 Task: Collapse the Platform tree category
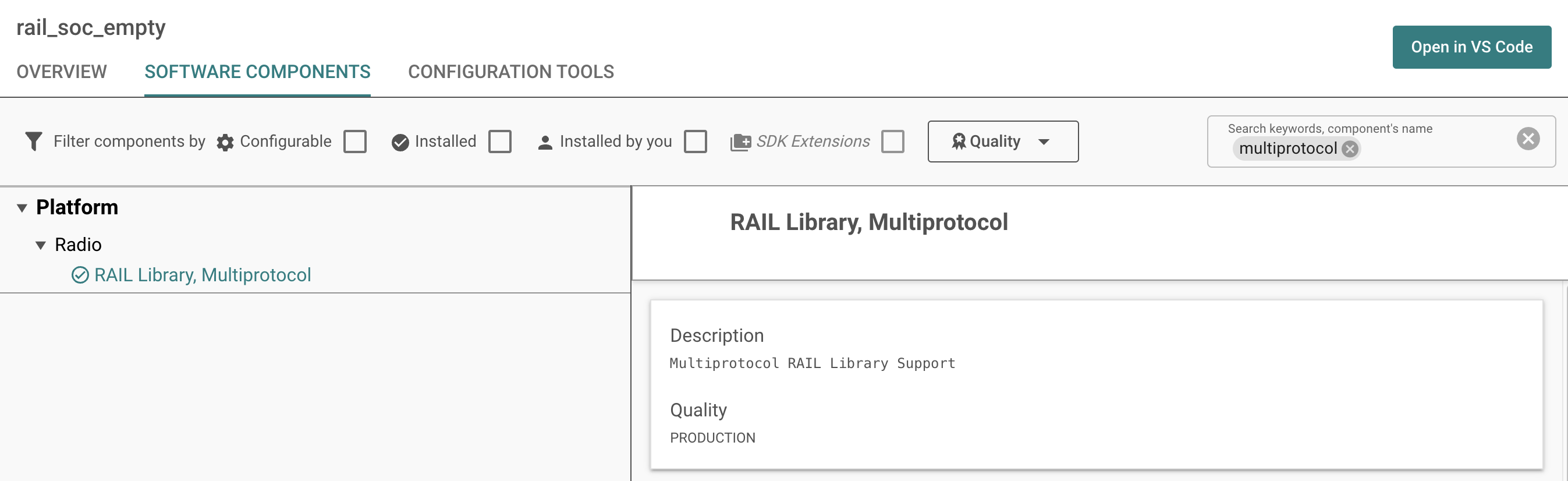(x=22, y=208)
